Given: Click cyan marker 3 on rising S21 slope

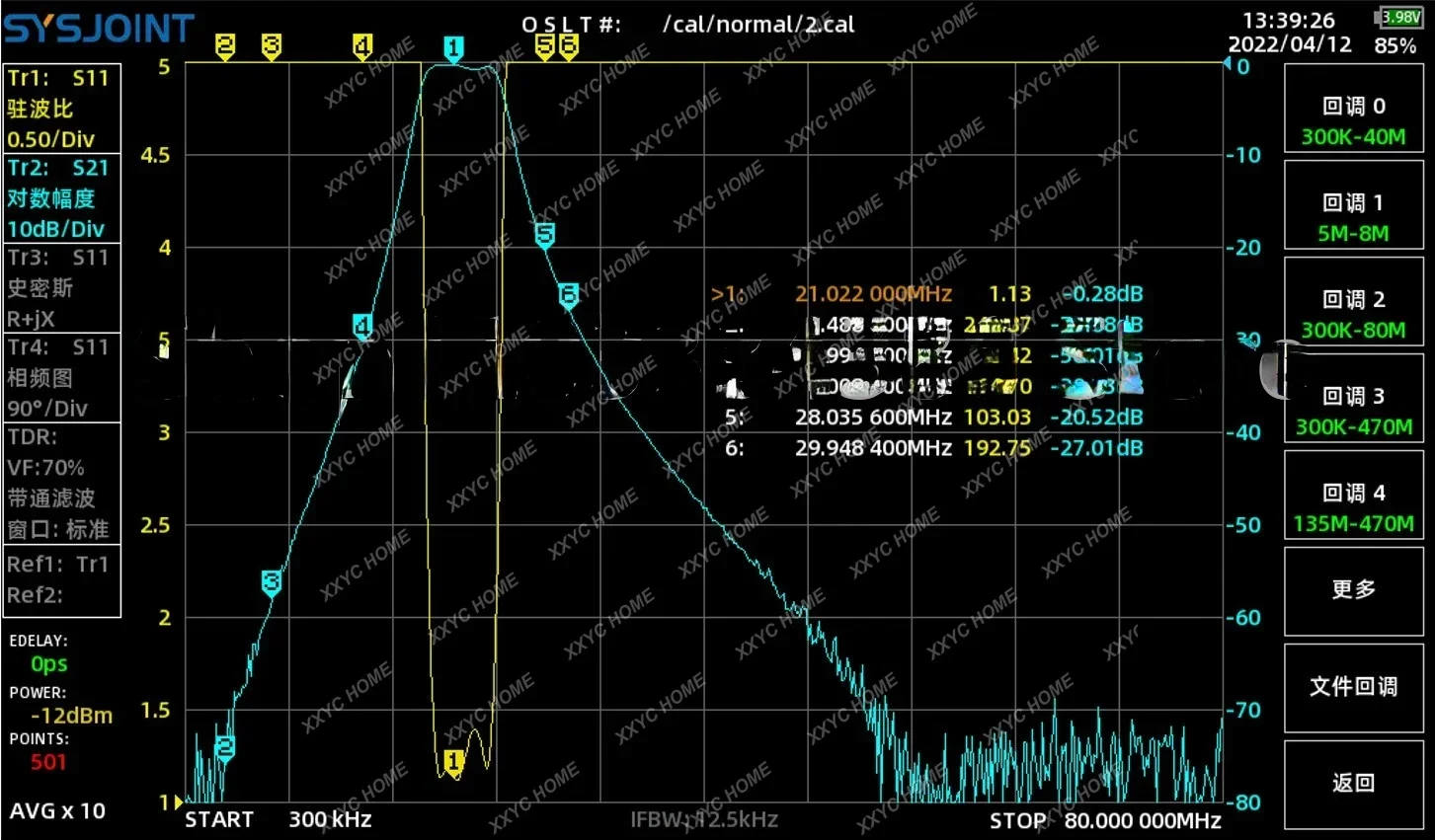Looking at the screenshot, I should click(272, 583).
